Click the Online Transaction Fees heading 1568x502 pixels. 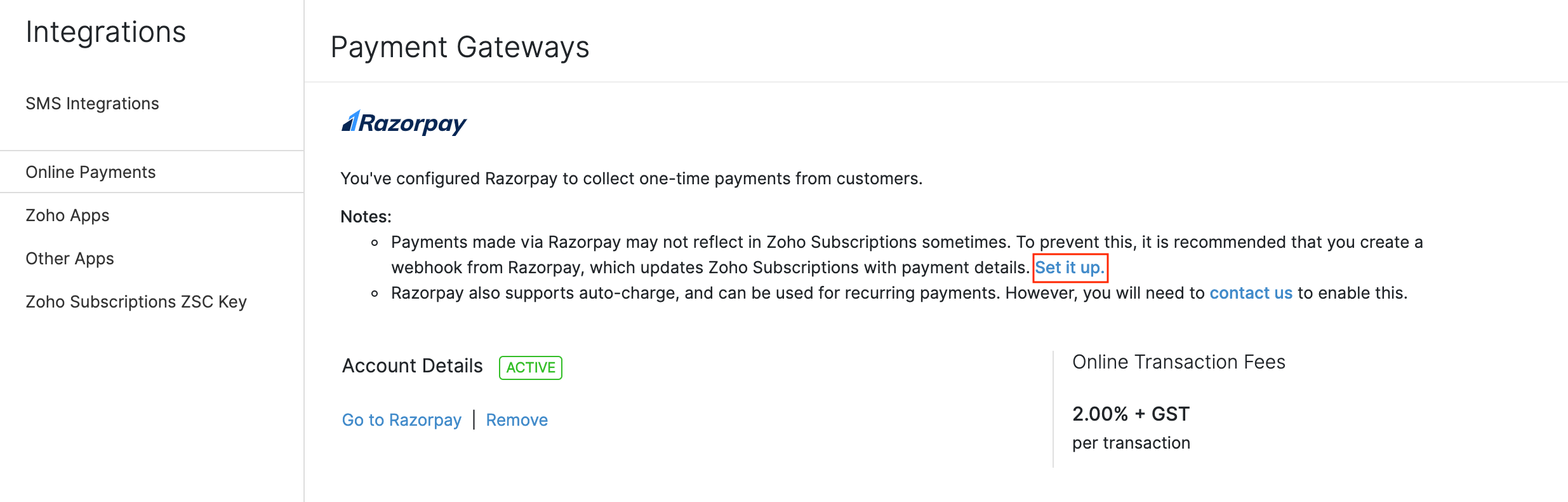coord(1178,362)
